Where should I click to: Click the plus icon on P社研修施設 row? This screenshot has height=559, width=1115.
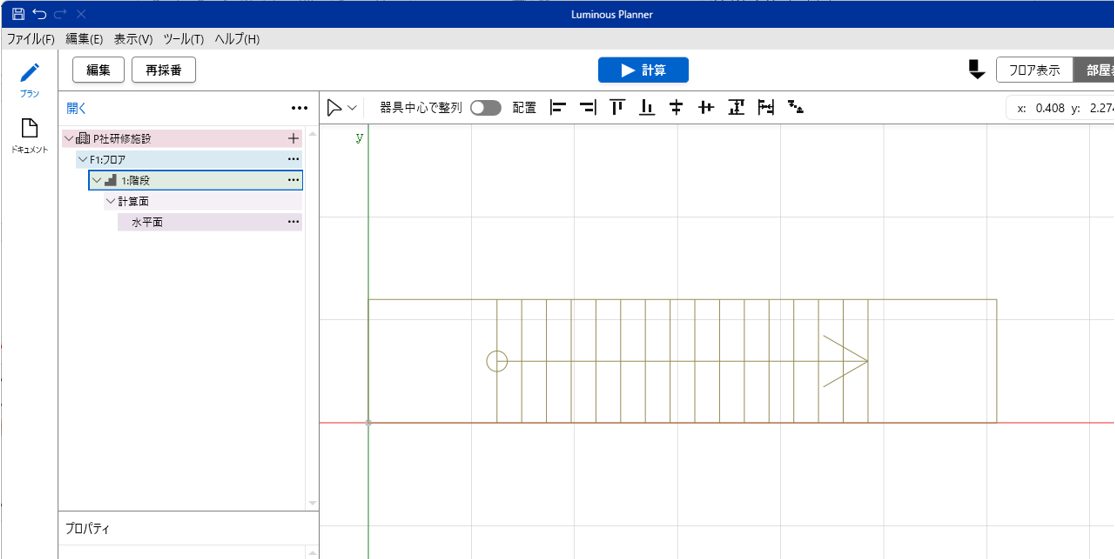click(x=293, y=139)
